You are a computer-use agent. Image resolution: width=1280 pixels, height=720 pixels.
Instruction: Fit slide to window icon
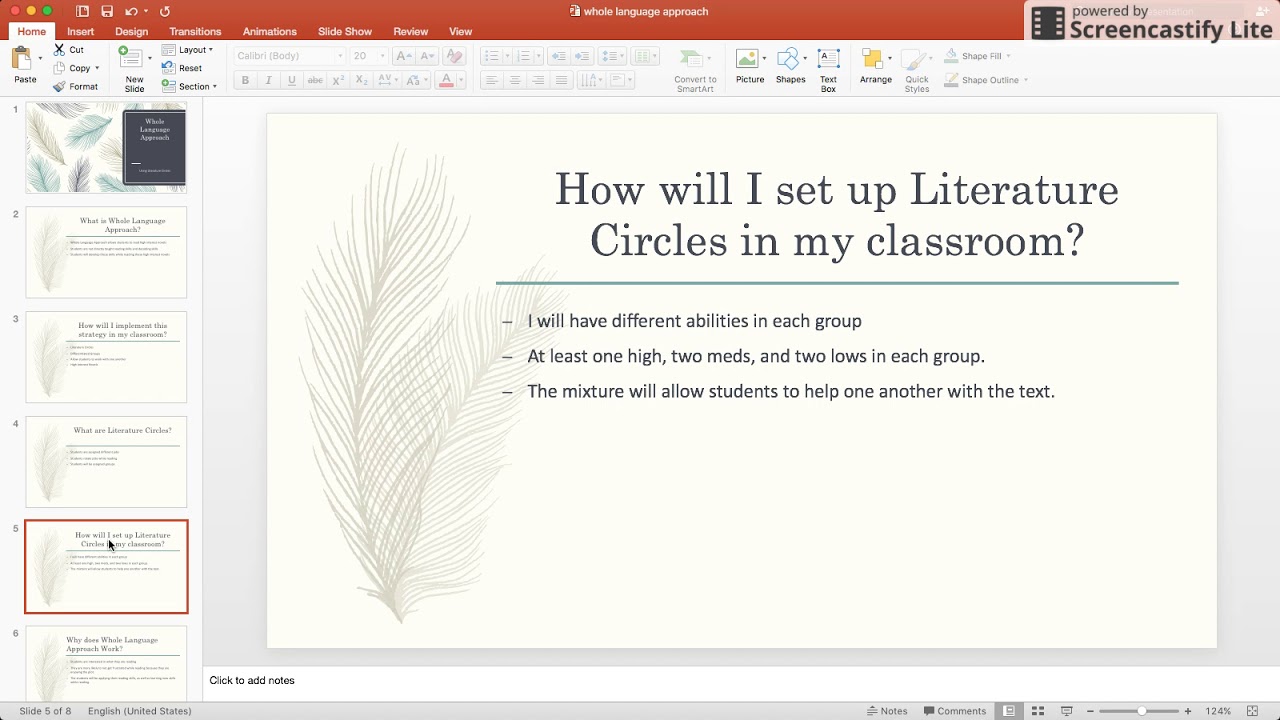(1252, 711)
